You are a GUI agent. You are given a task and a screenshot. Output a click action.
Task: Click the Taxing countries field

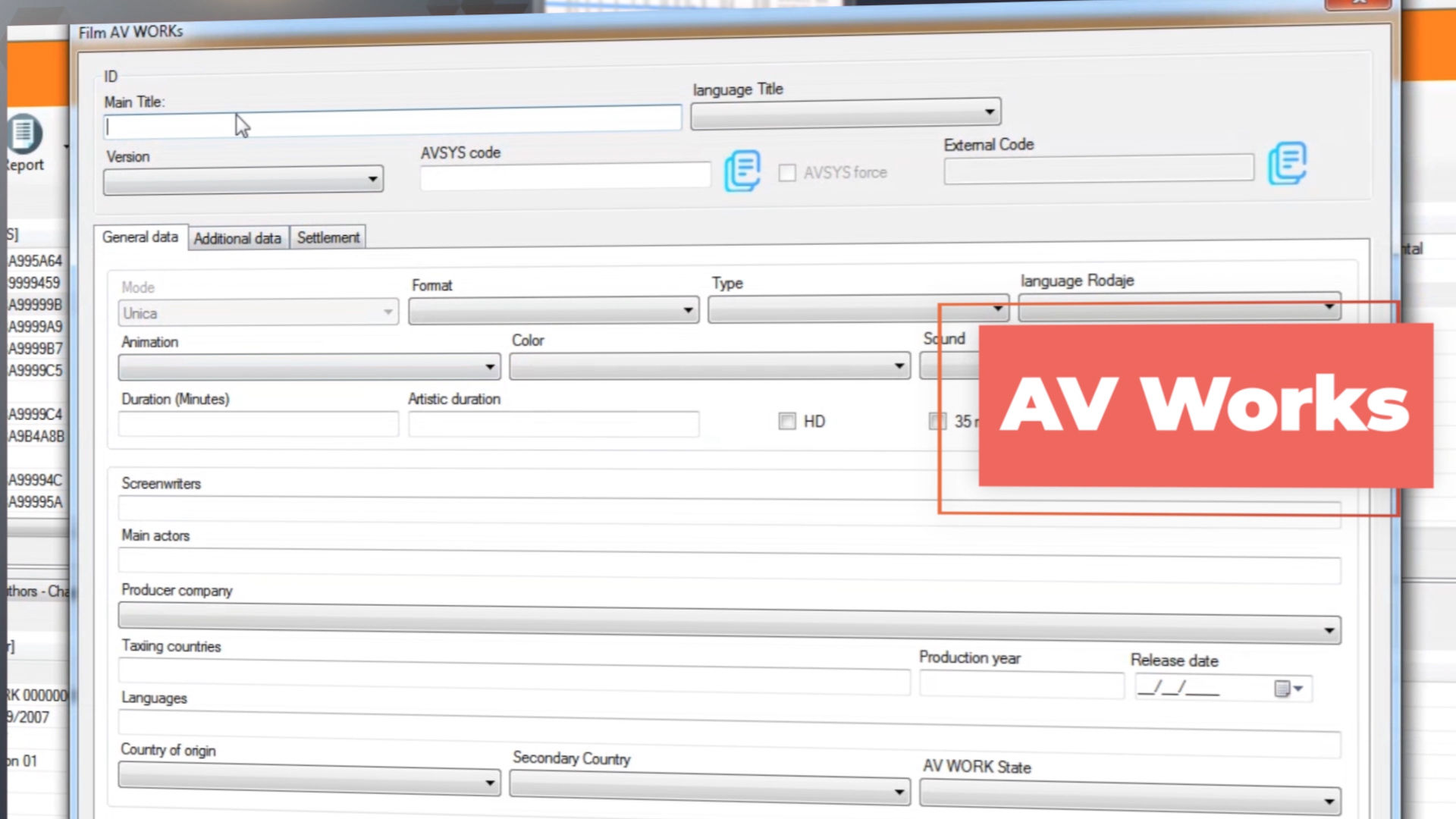point(514,676)
